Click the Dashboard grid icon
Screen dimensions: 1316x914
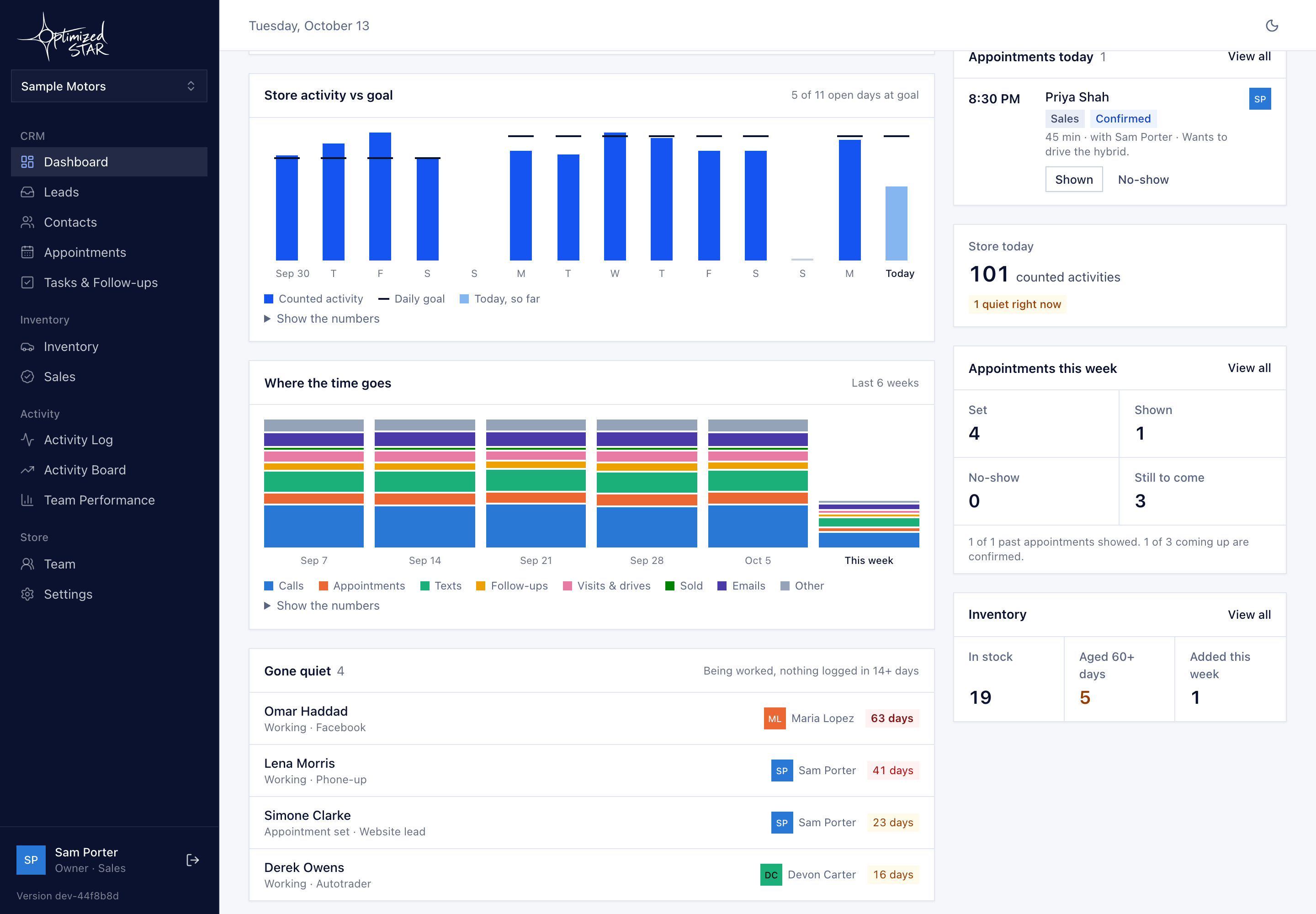[x=27, y=162]
